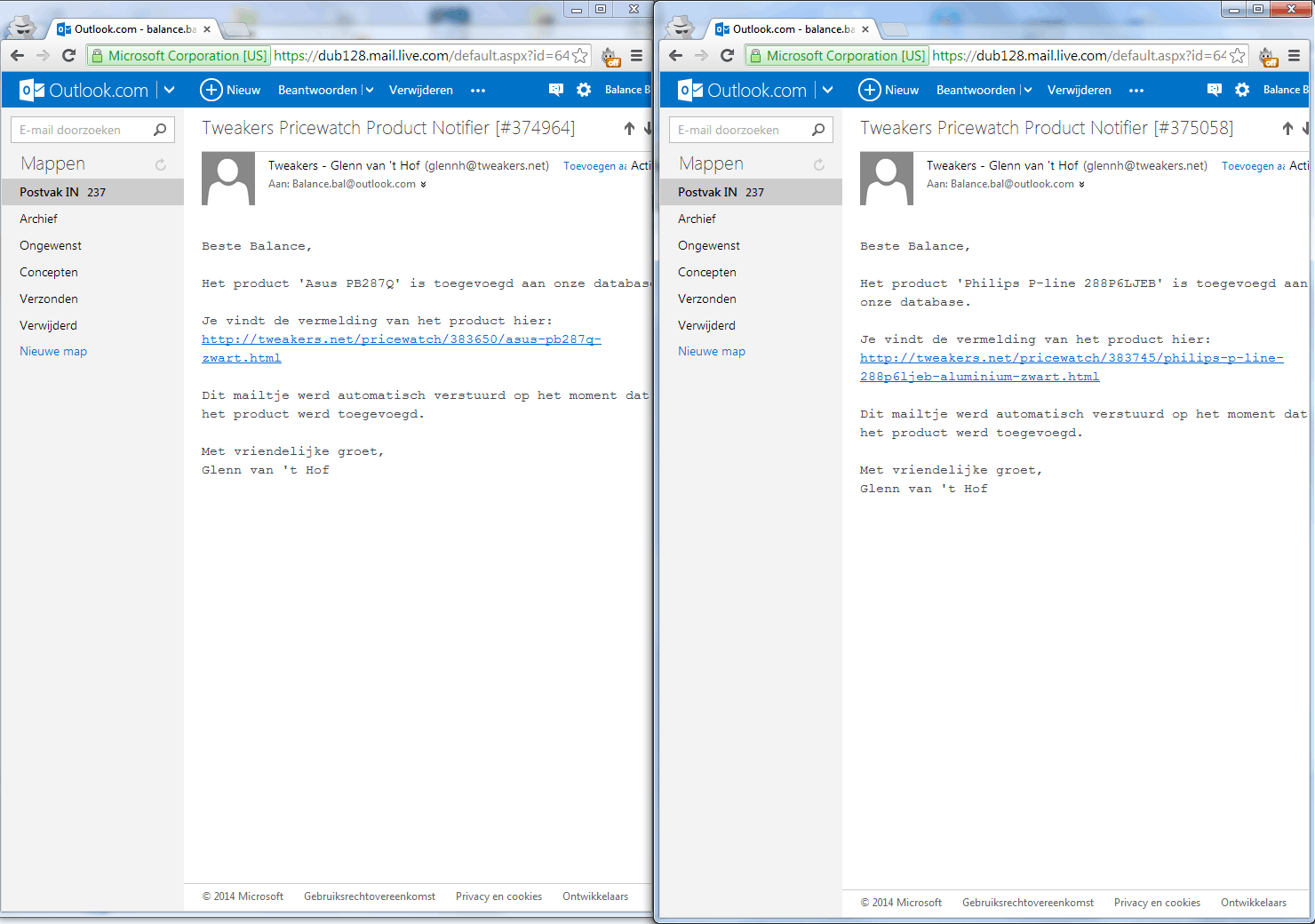Compose new mail with Nieuw in left window
The height and width of the screenshot is (924, 1315).
pyautogui.click(x=230, y=90)
